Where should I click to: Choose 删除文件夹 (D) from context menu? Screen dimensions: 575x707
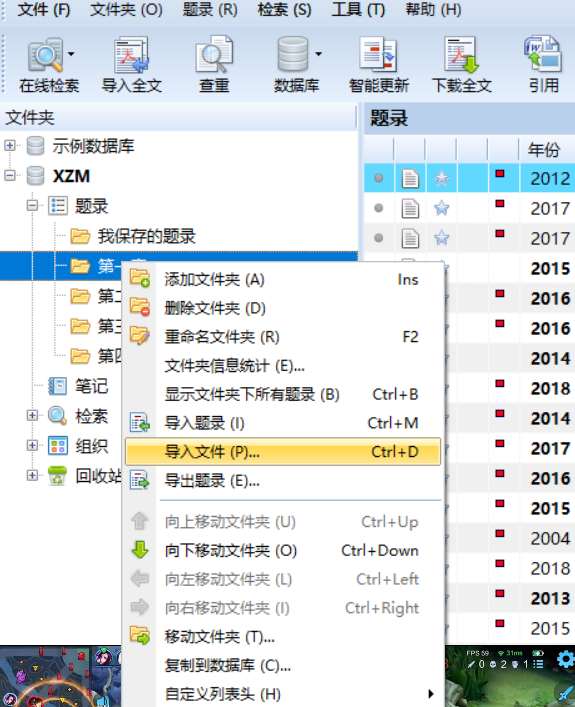pos(283,308)
